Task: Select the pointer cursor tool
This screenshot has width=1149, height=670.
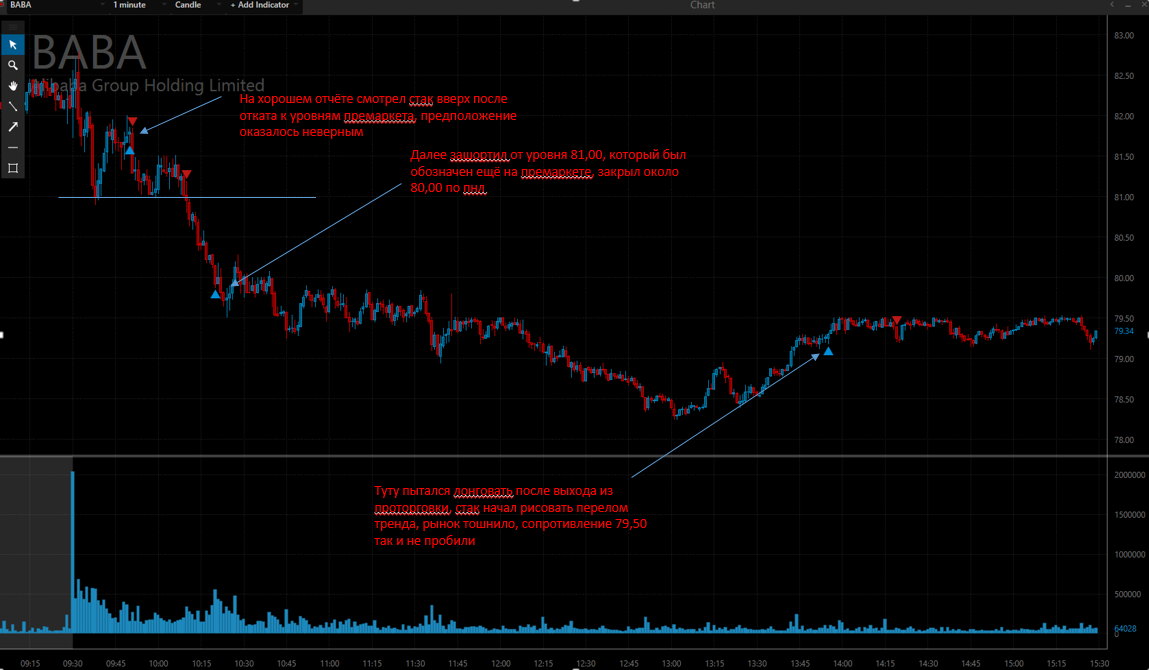Action: pyautogui.click(x=12, y=45)
